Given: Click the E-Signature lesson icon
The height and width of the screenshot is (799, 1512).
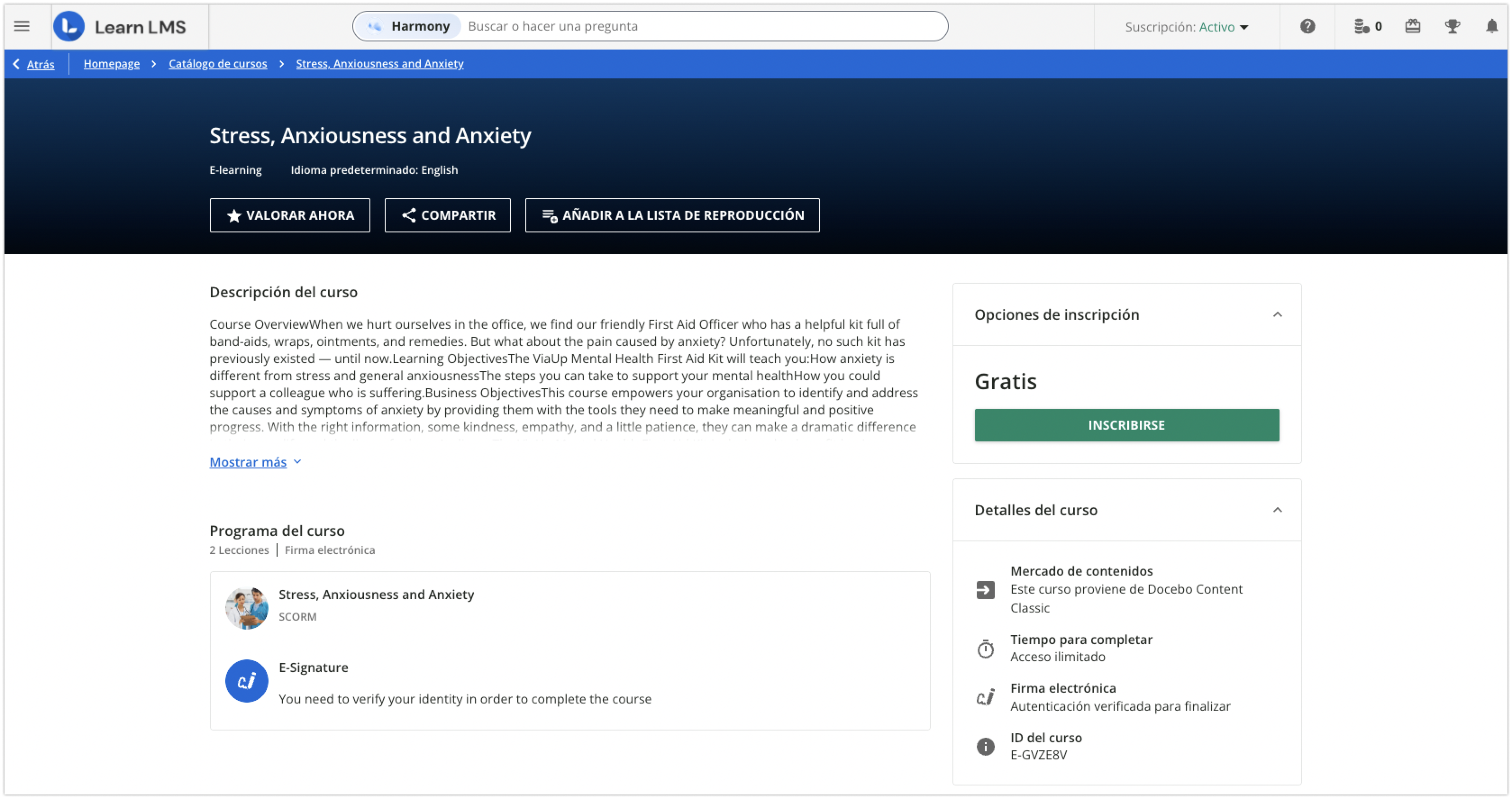Looking at the screenshot, I should [246, 681].
